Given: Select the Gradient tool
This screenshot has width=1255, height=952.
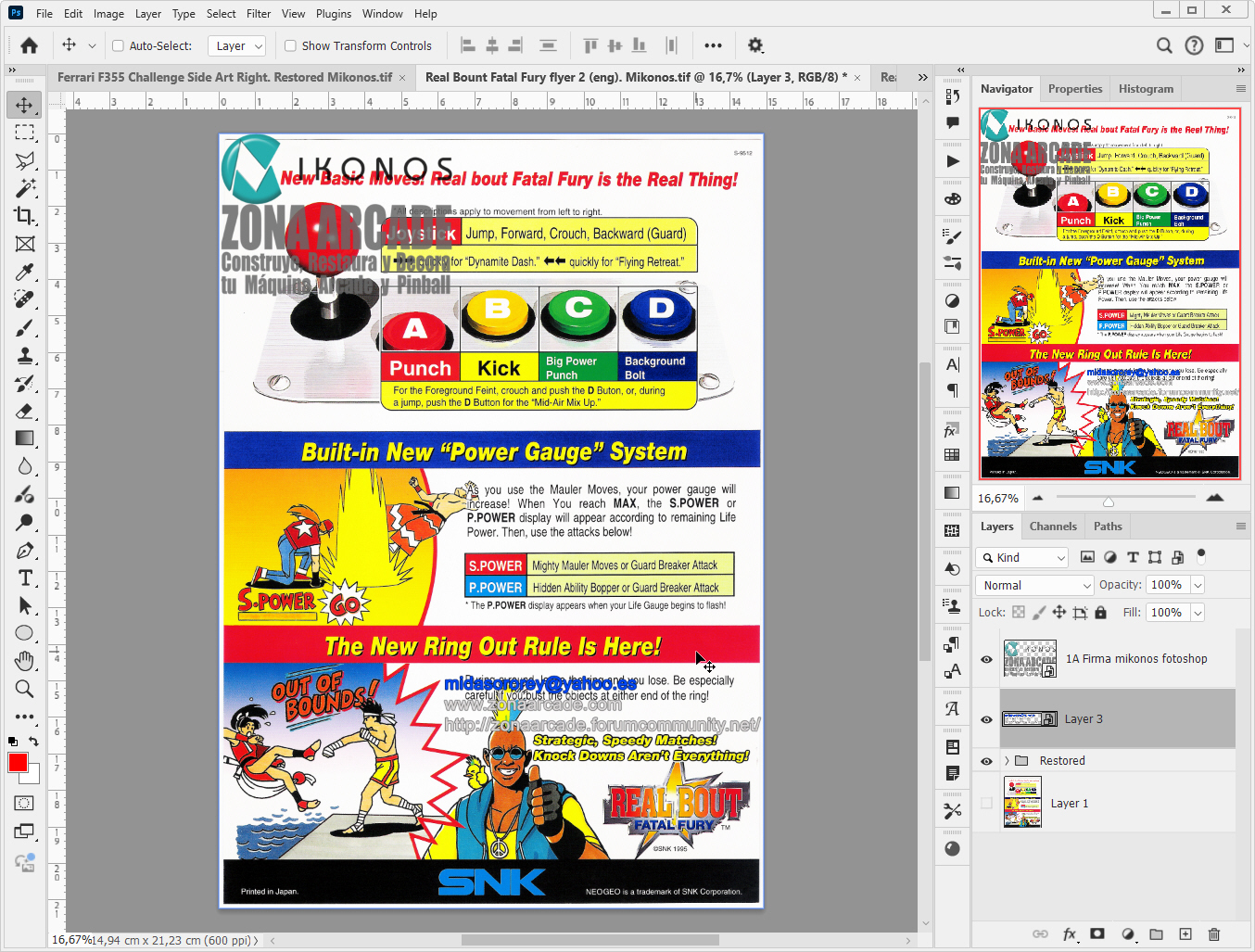Looking at the screenshot, I should [x=25, y=438].
